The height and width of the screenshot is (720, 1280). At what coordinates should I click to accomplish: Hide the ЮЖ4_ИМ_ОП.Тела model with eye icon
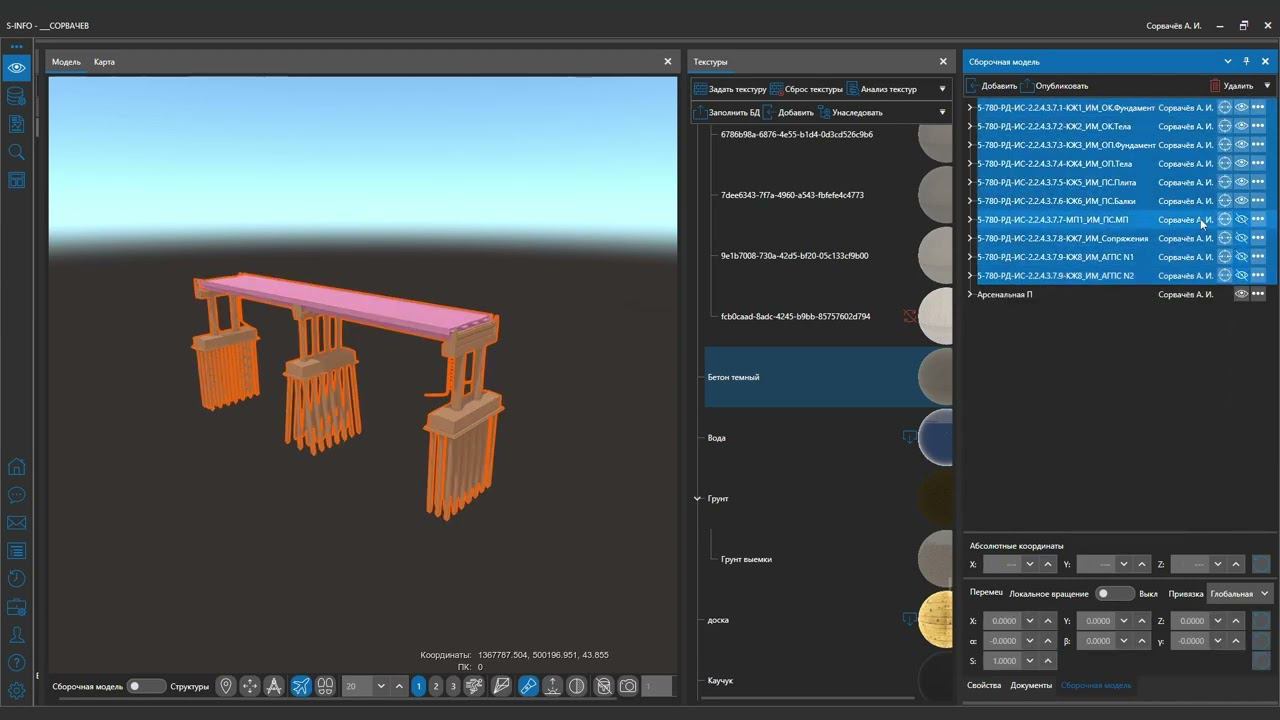pos(1241,163)
